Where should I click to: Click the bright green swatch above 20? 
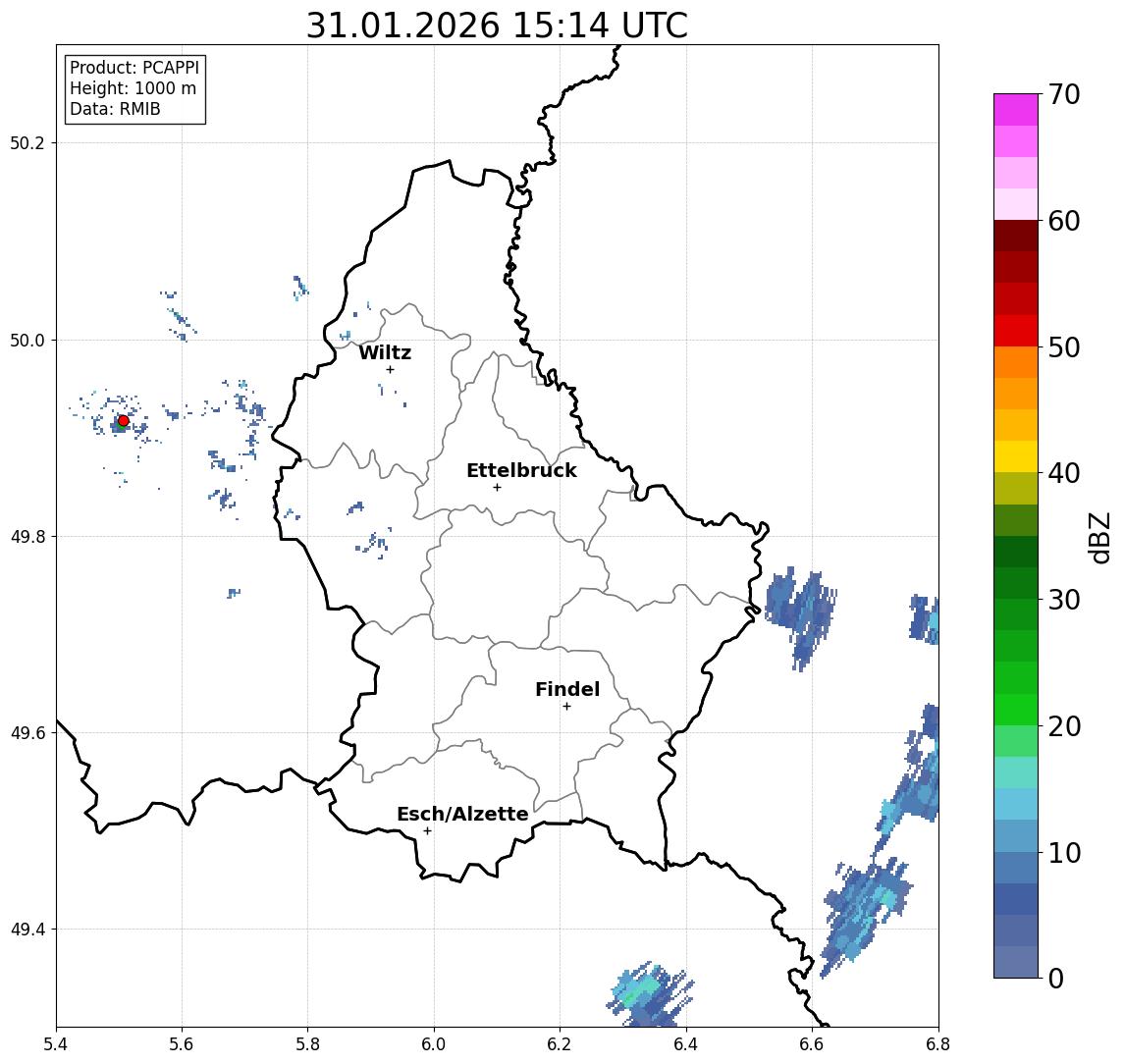point(1016,709)
